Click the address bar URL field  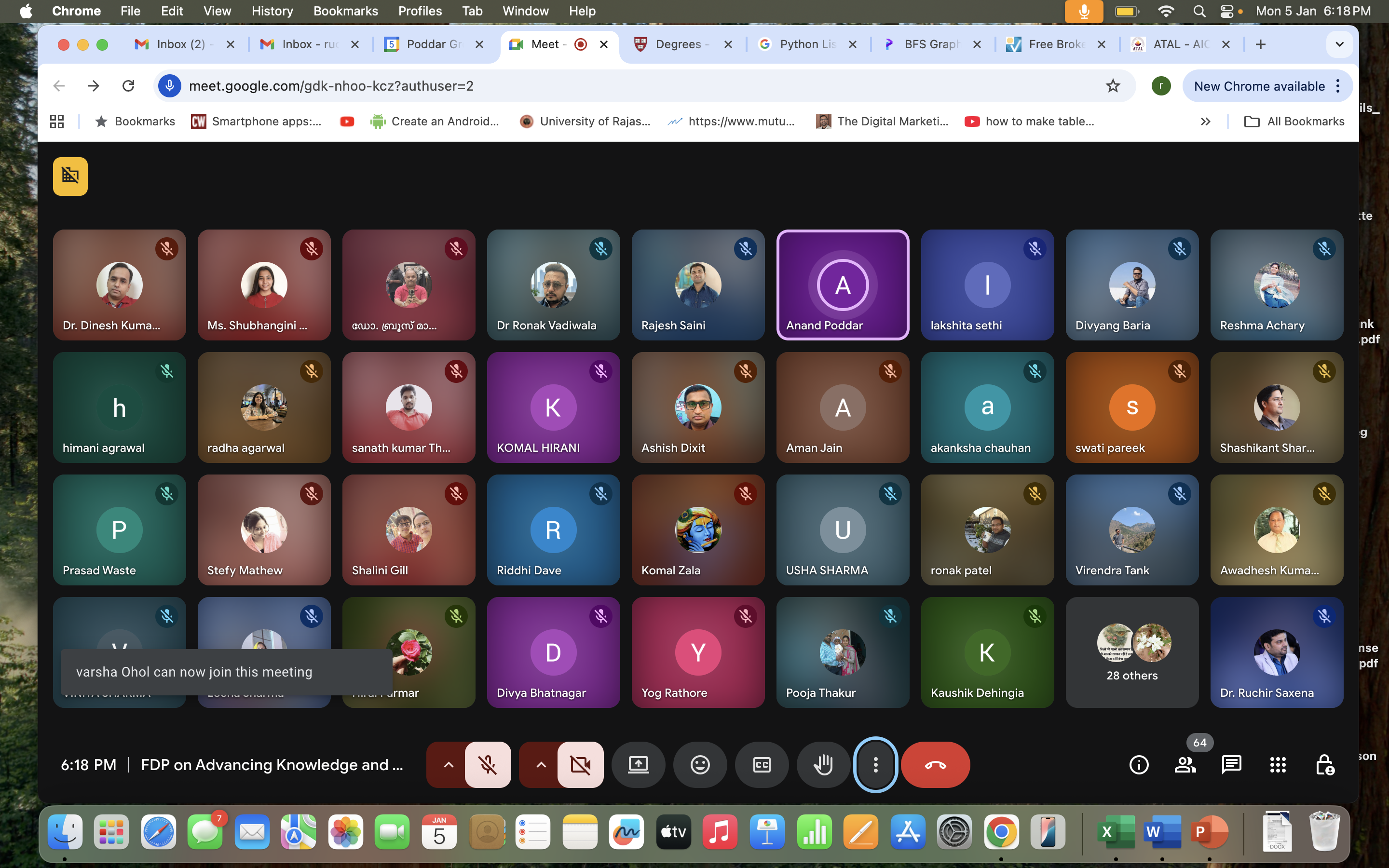click(x=631, y=86)
